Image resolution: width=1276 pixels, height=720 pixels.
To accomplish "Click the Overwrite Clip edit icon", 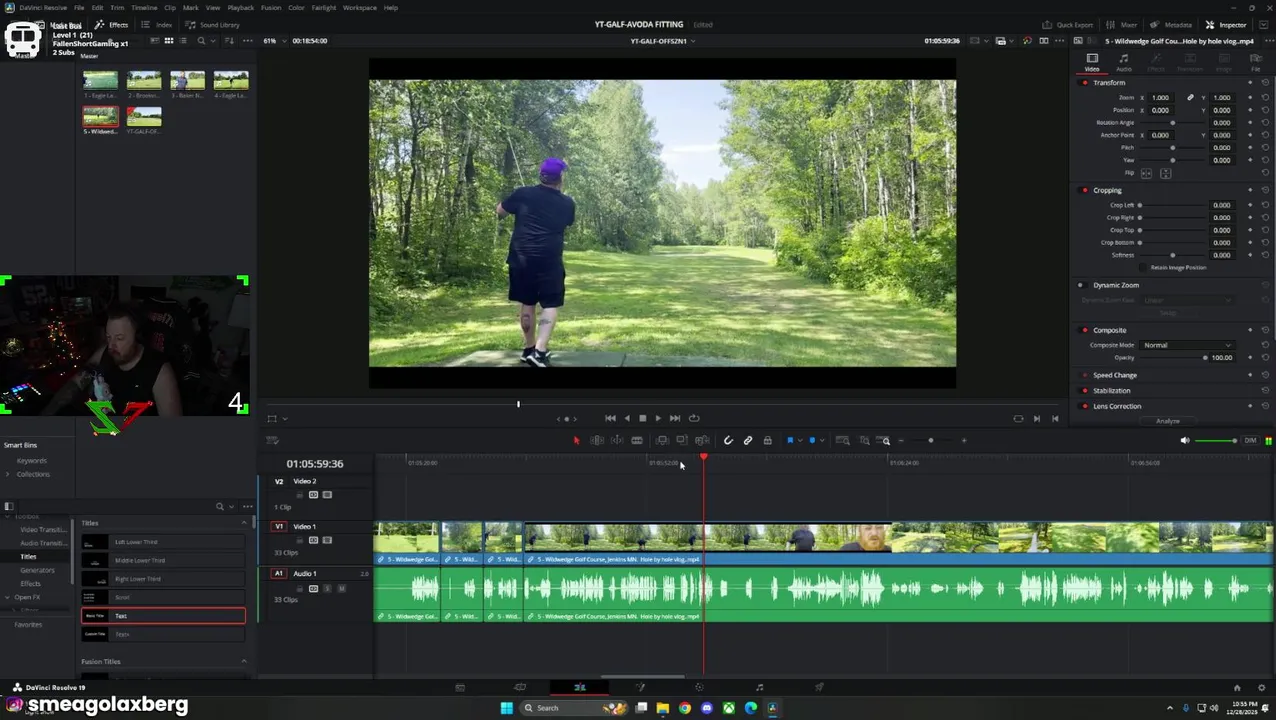I will (x=682, y=440).
